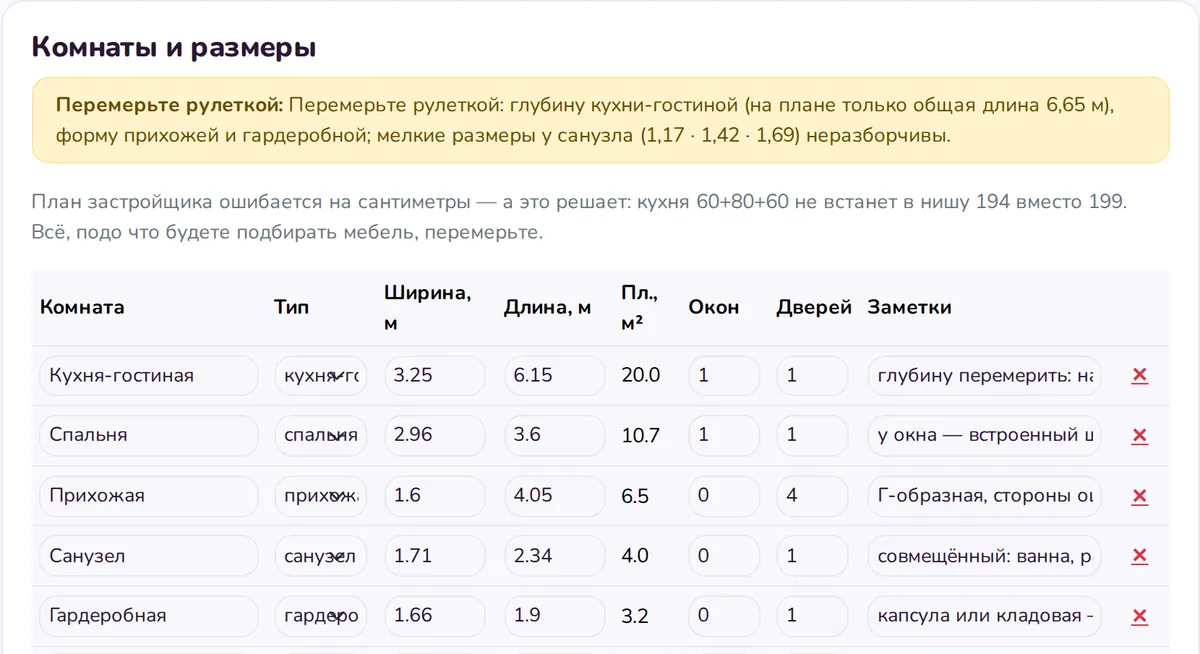Click windows count field of Гардеробная

[x=724, y=616]
